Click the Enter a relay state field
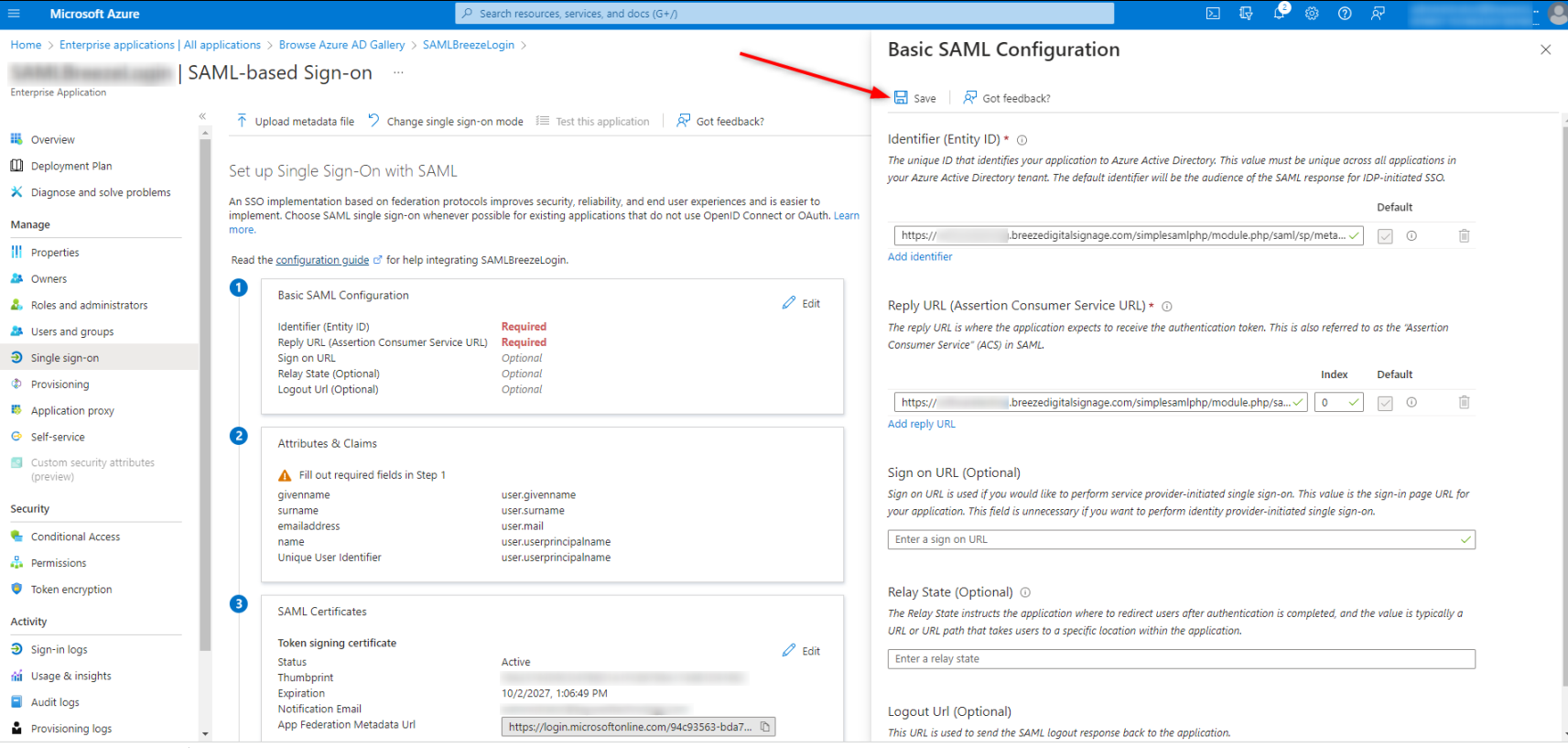Screen dimensions: 1568x748 point(1181,659)
